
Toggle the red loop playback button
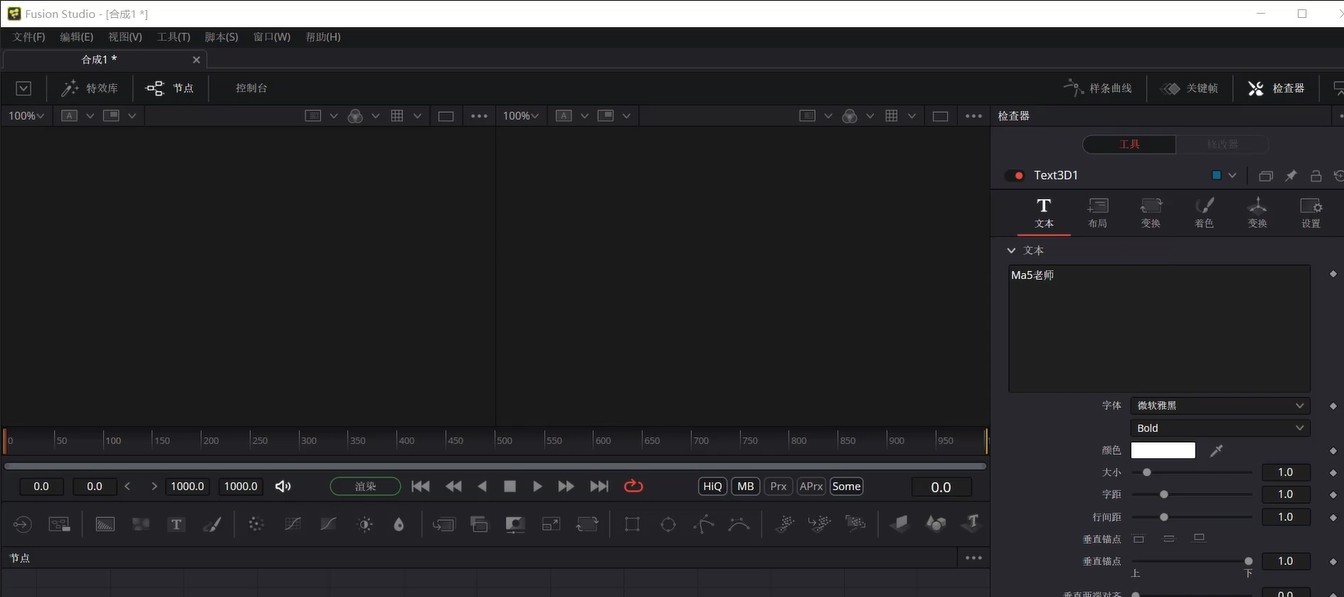[x=633, y=486]
